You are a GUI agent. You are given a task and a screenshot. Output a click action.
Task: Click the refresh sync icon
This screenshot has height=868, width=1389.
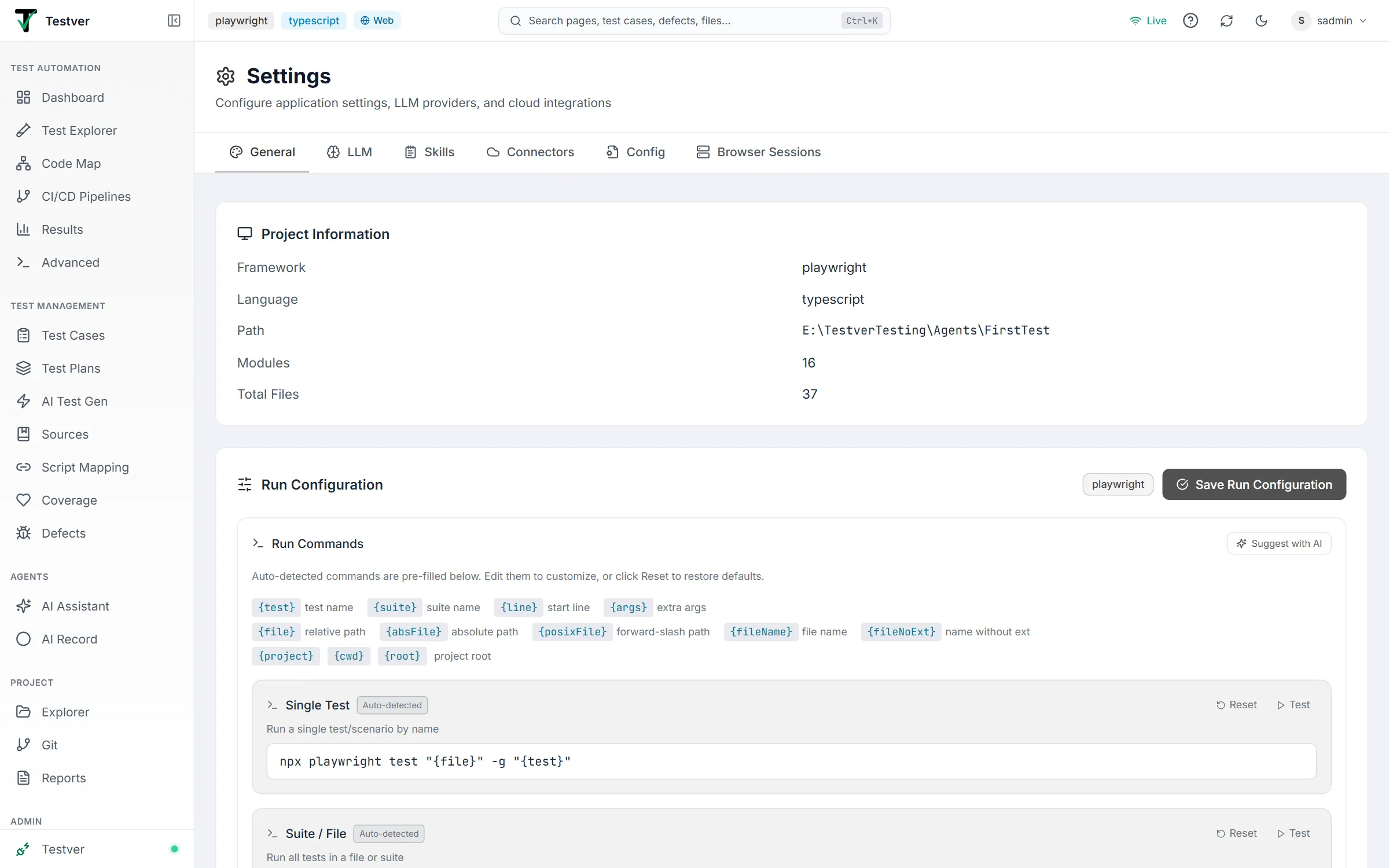point(1226,21)
